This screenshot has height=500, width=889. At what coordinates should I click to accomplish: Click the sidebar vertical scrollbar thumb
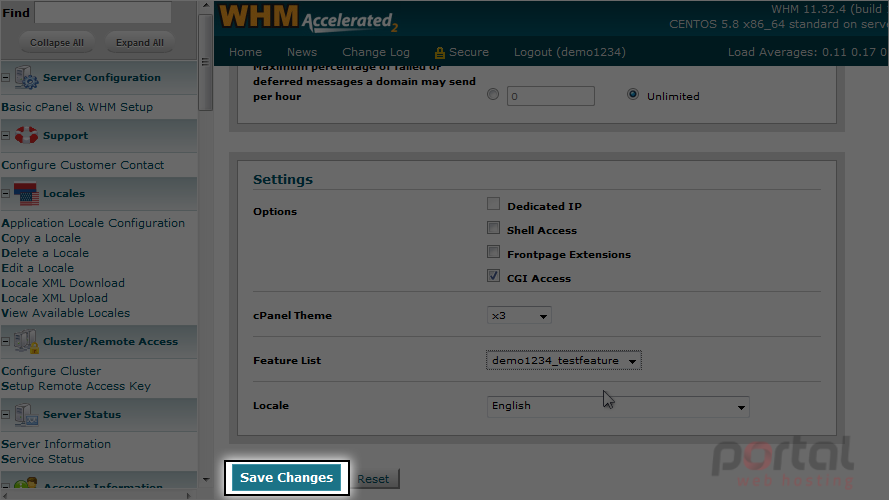click(205, 62)
